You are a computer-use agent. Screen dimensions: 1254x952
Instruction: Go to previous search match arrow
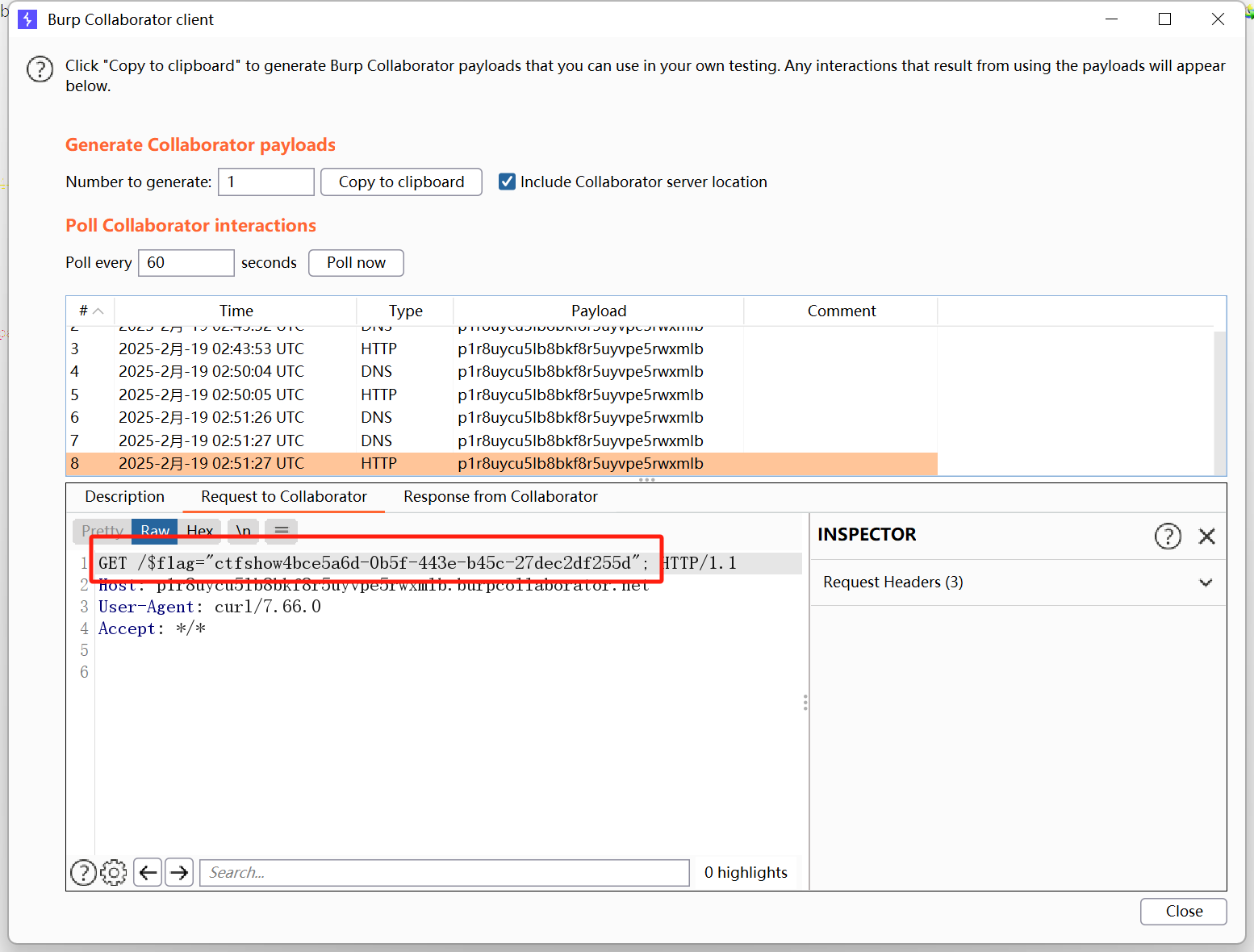[x=148, y=872]
